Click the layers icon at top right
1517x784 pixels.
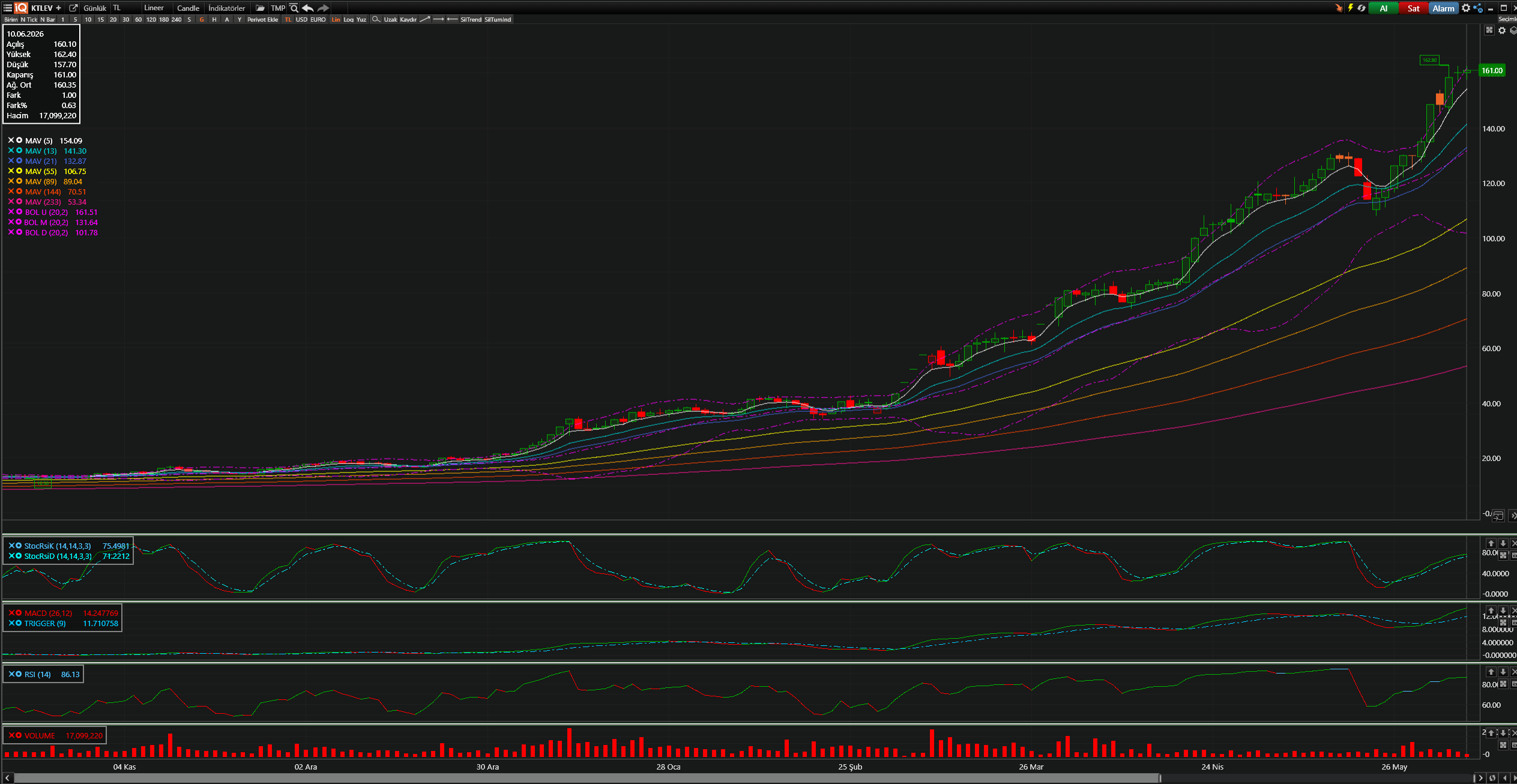click(1513, 31)
